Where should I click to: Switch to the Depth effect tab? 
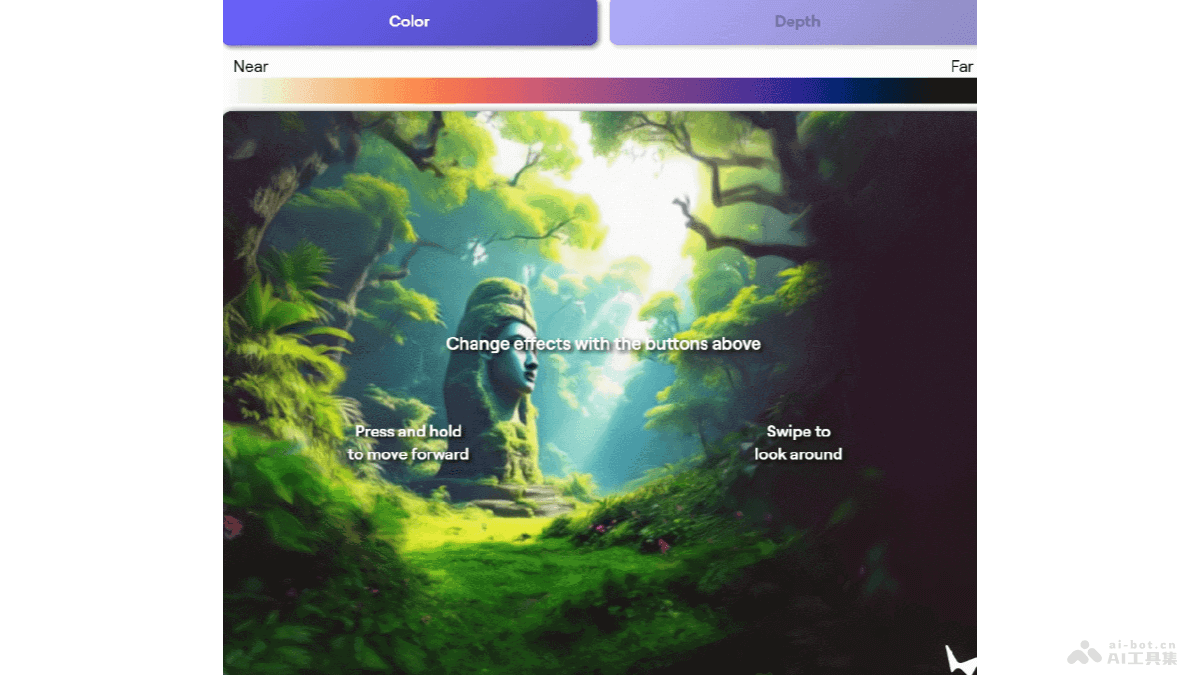(796, 22)
